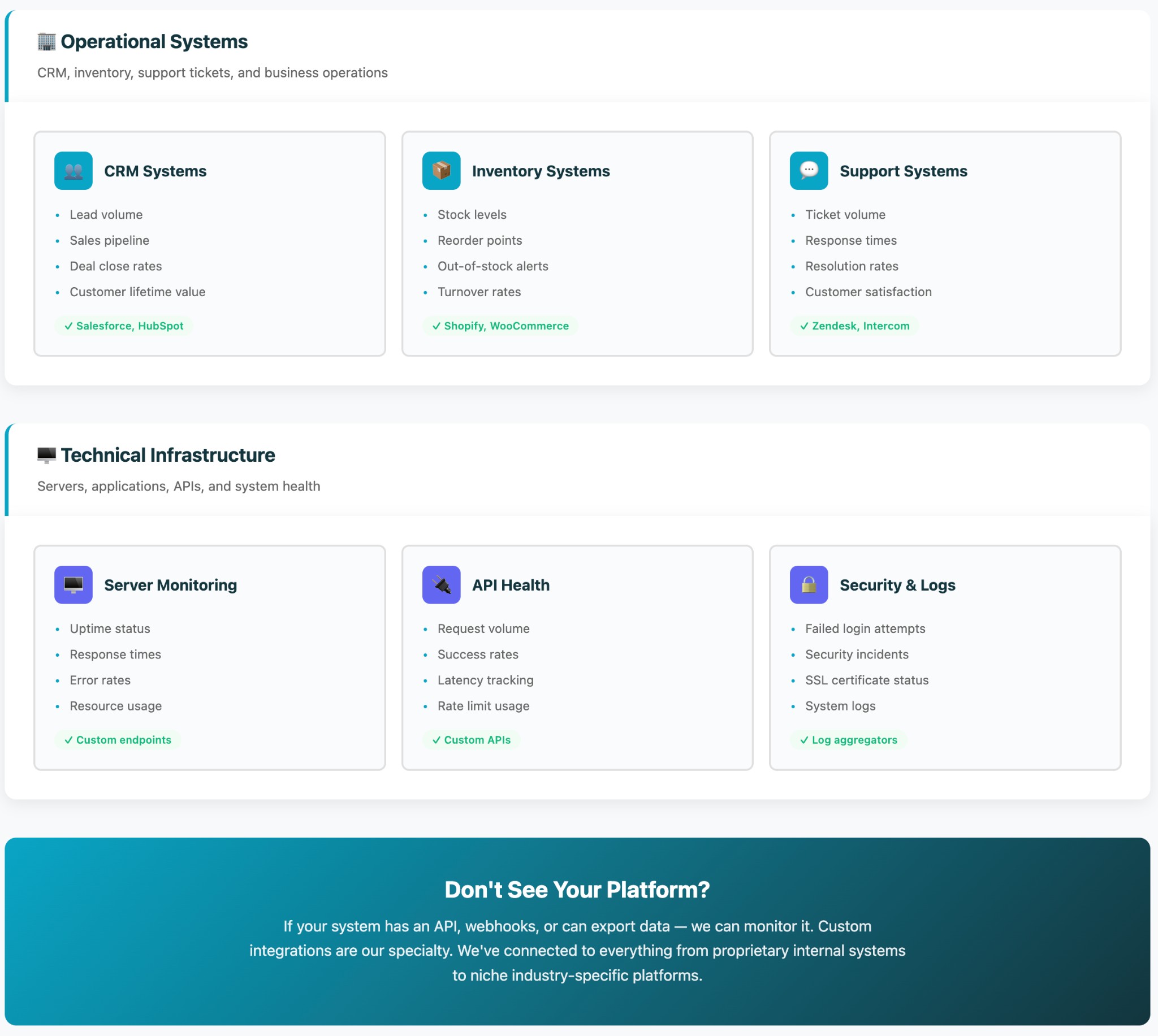Switch to the Technical Infrastructure section
Viewport: 1158px width, 1036px height.
click(x=168, y=454)
